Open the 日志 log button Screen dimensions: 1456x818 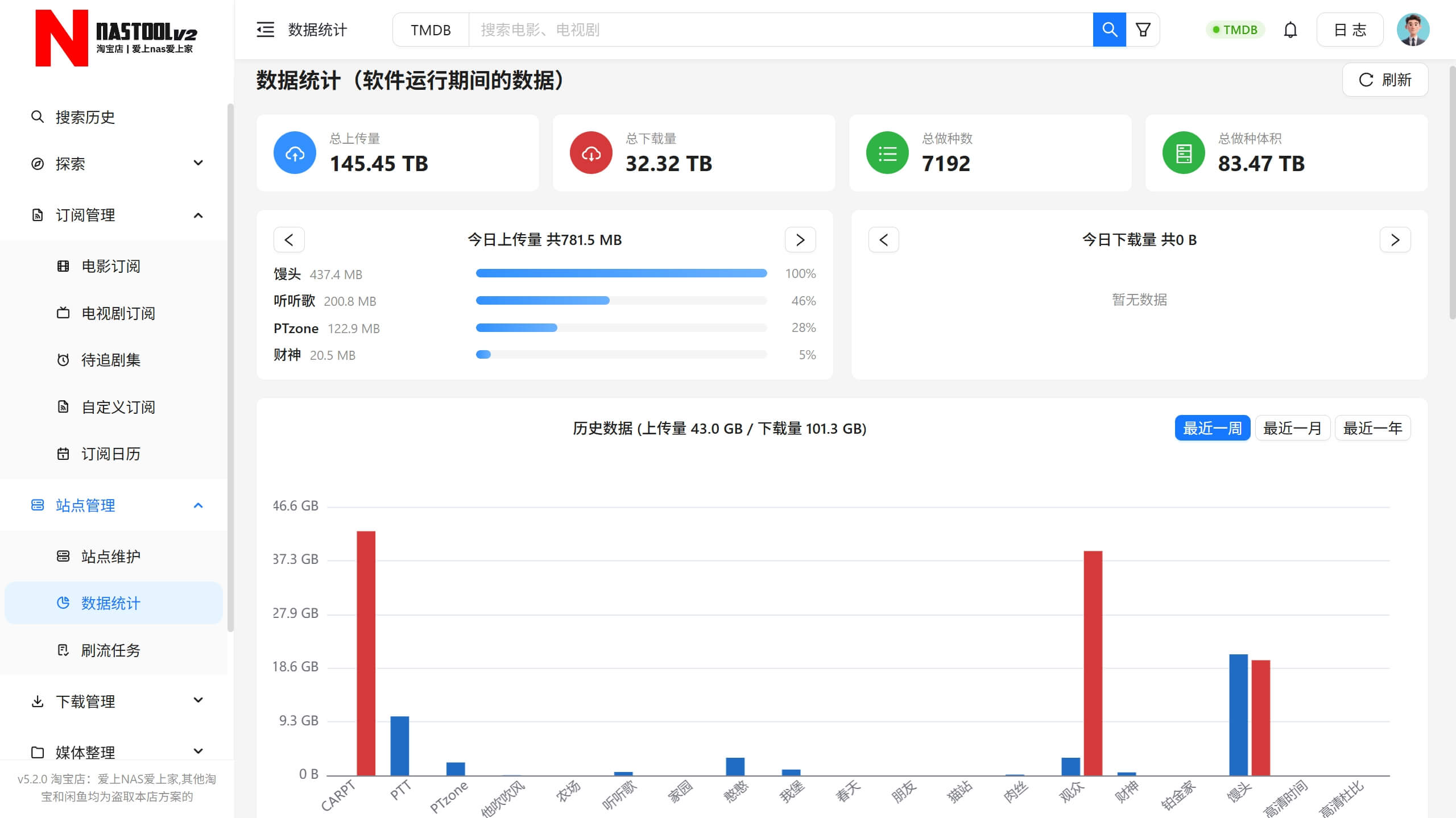pyautogui.click(x=1350, y=30)
